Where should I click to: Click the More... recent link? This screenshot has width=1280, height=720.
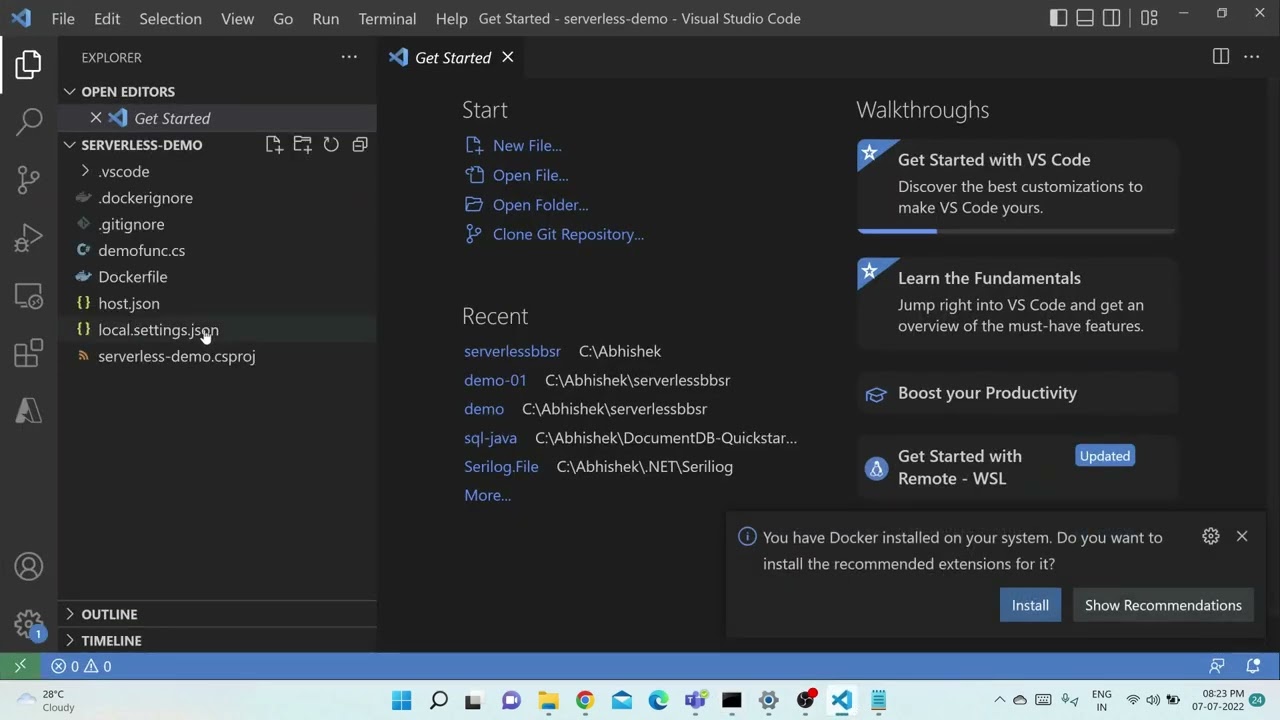click(487, 495)
